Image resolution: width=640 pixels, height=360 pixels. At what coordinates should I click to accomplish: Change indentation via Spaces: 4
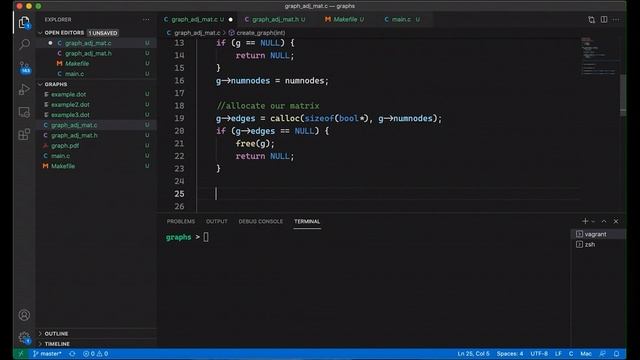pyautogui.click(x=510, y=353)
